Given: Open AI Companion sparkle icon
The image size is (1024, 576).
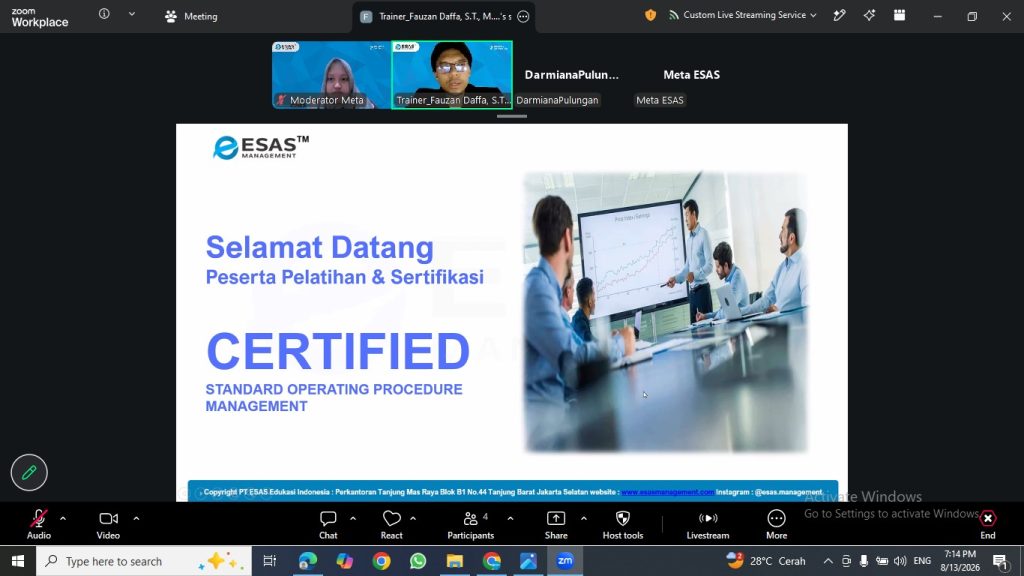Looking at the screenshot, I should (x=869, y=15).
